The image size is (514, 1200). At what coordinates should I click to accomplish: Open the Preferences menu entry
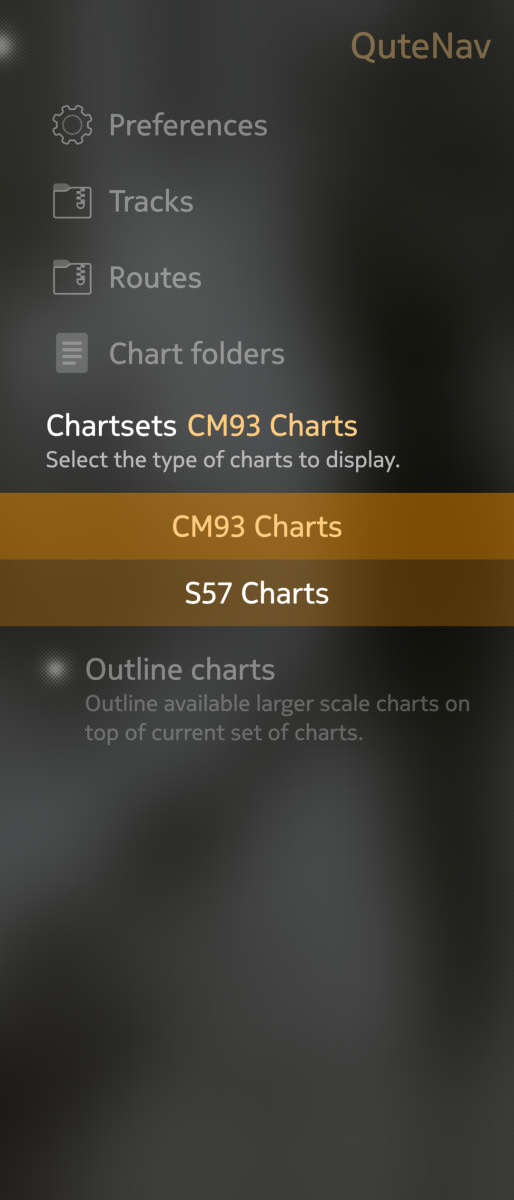pyautogui.click(x=188, y=125)
